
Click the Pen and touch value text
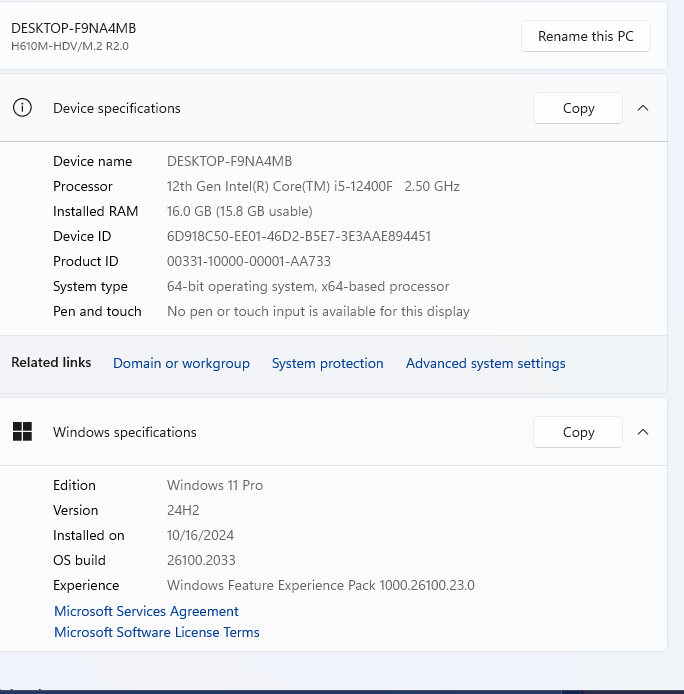pos(318,311)
